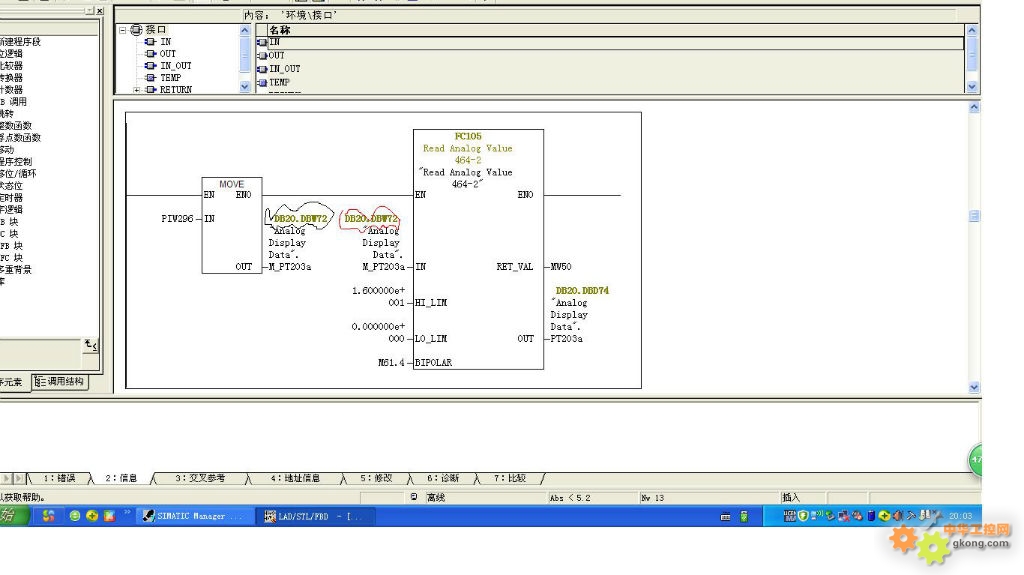Click the small icon below the elements list
The image size is (1024, 575).
click(90, 344)
